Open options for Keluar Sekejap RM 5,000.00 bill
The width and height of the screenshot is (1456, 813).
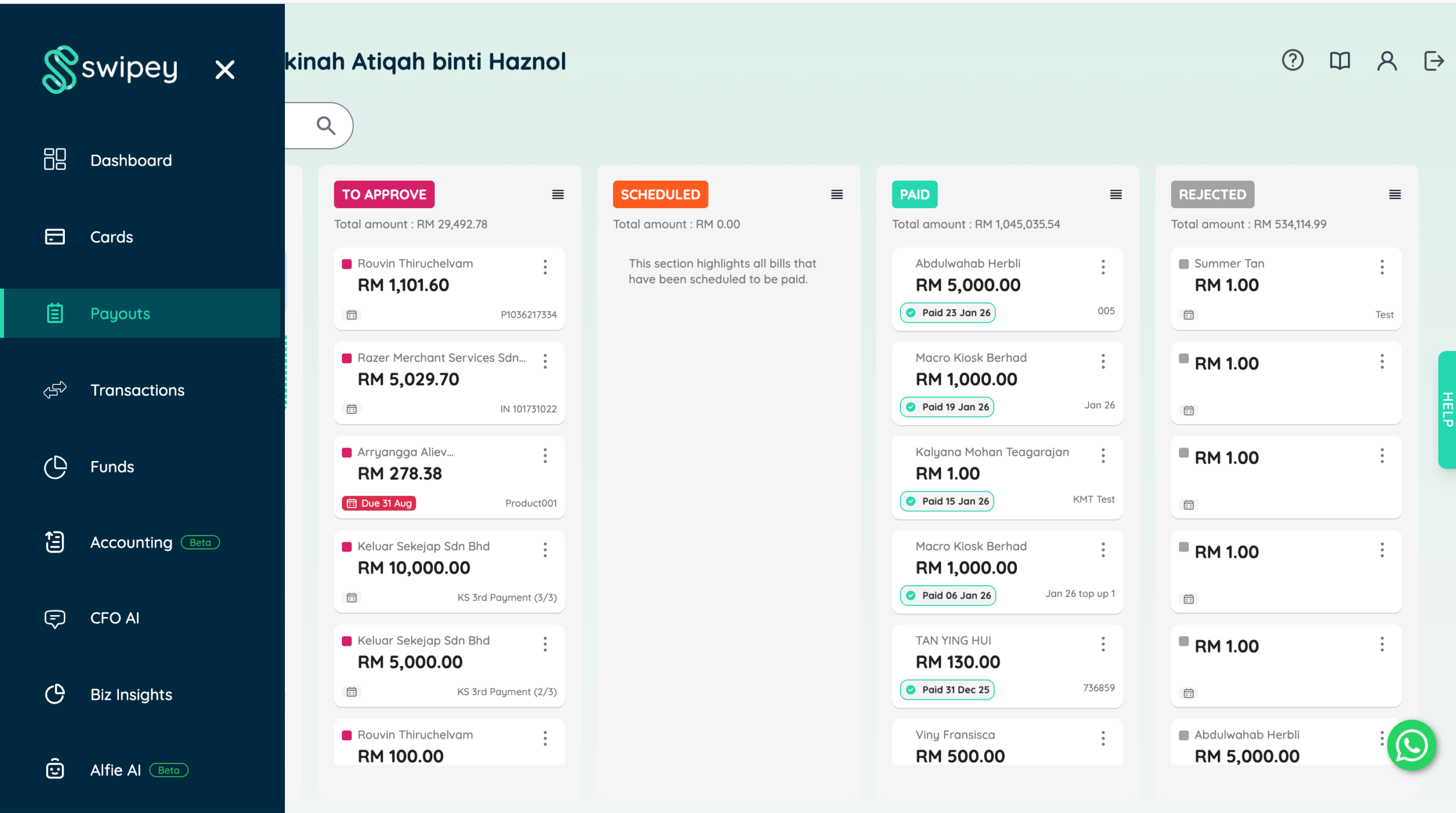pyautogui.click(x=545, y=644)
